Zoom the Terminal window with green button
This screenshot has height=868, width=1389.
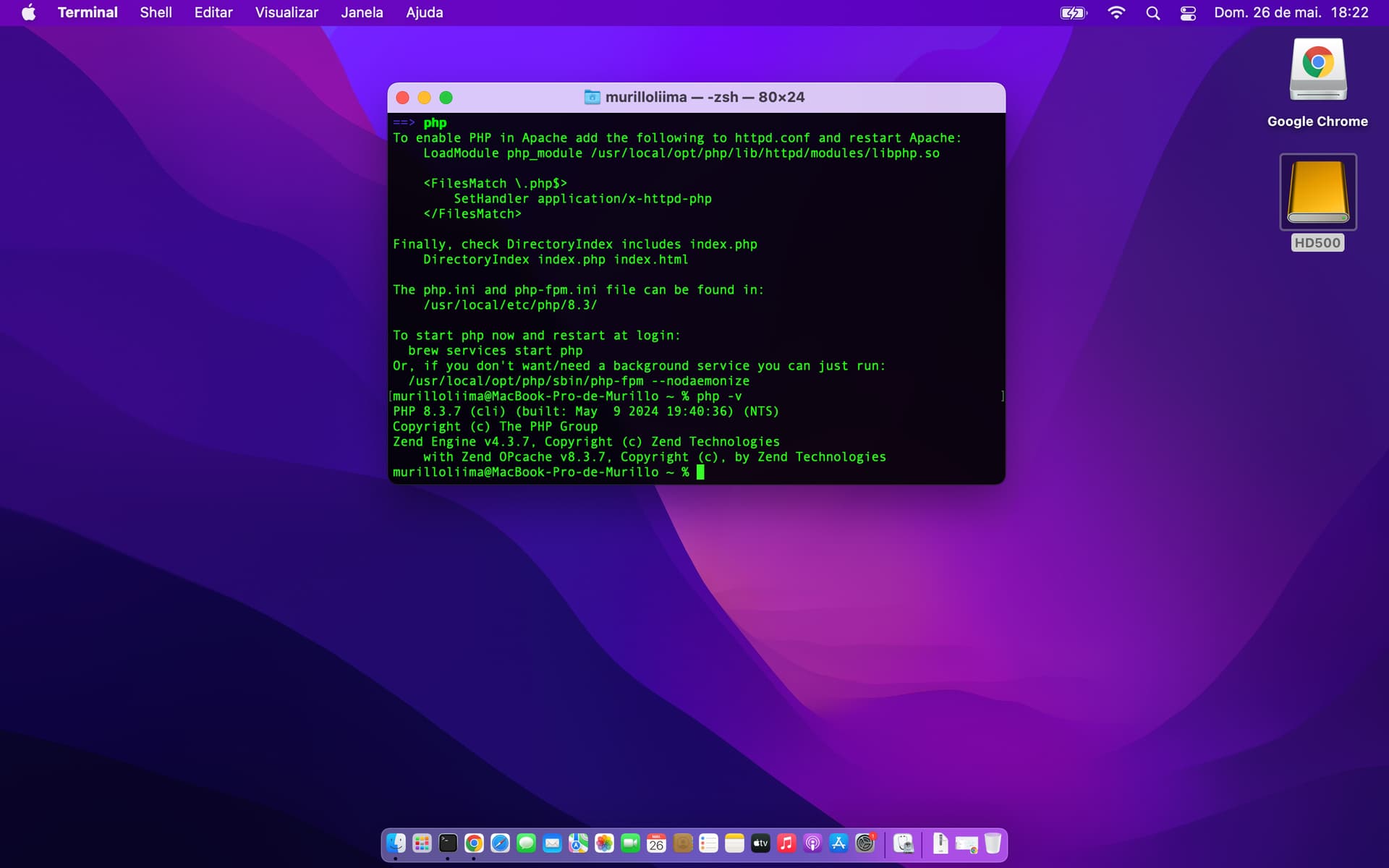(446, 98)
